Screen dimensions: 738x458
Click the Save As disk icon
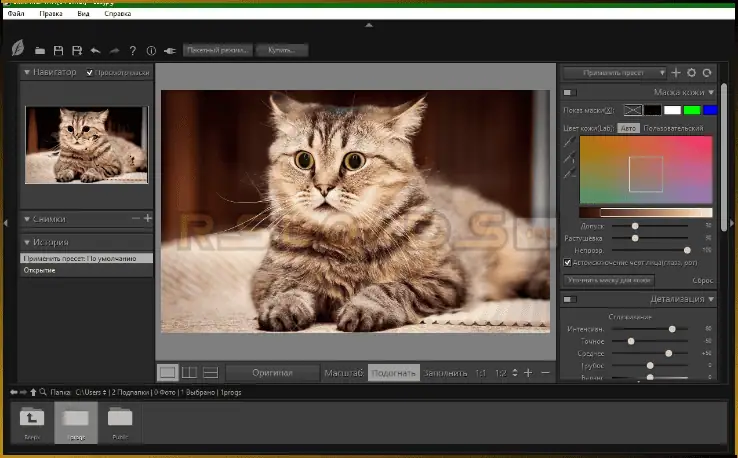[77, 50]
